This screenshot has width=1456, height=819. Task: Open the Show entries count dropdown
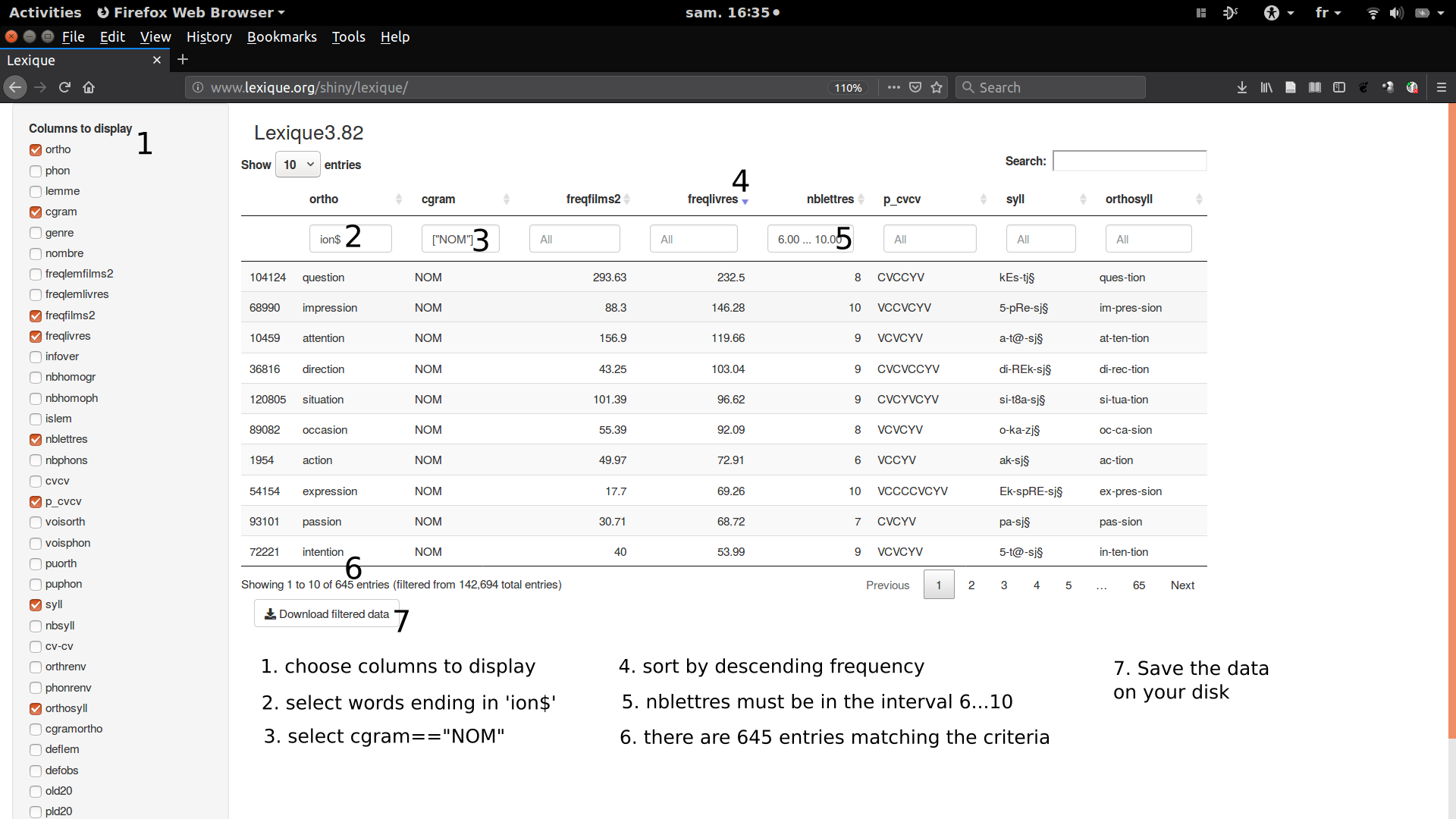point(298,165)
